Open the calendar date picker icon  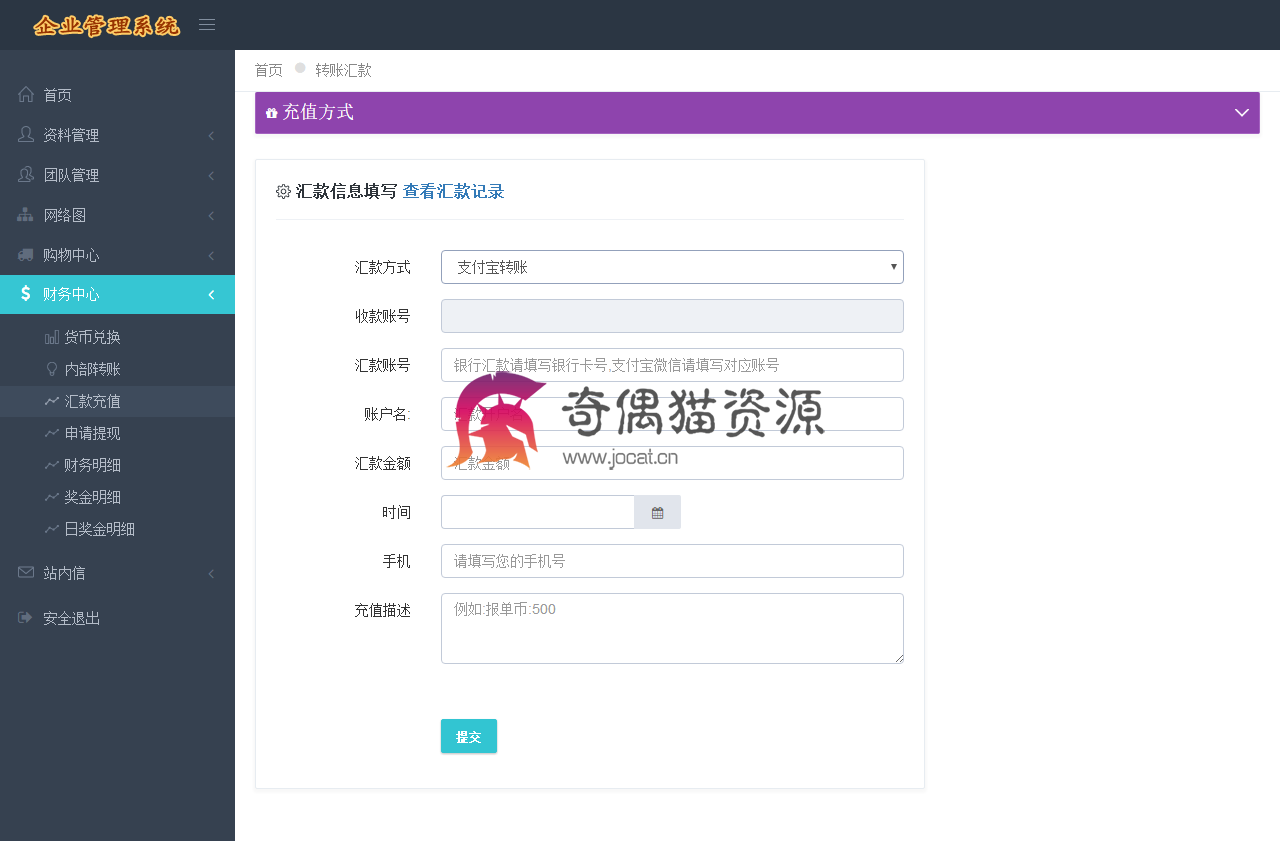(x=657, y=512)
